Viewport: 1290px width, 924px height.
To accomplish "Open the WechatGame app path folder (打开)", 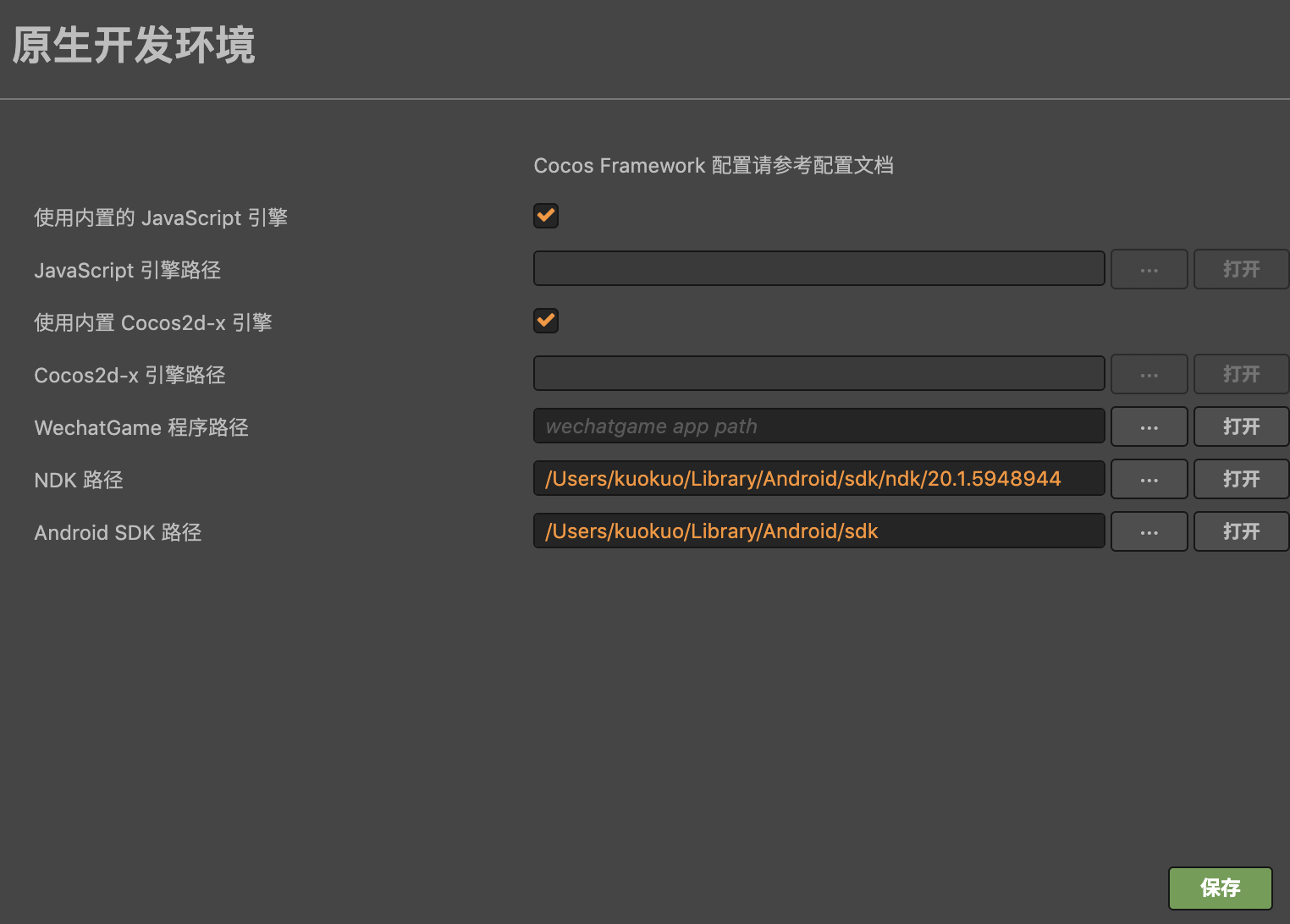I will coord(1241,426).
